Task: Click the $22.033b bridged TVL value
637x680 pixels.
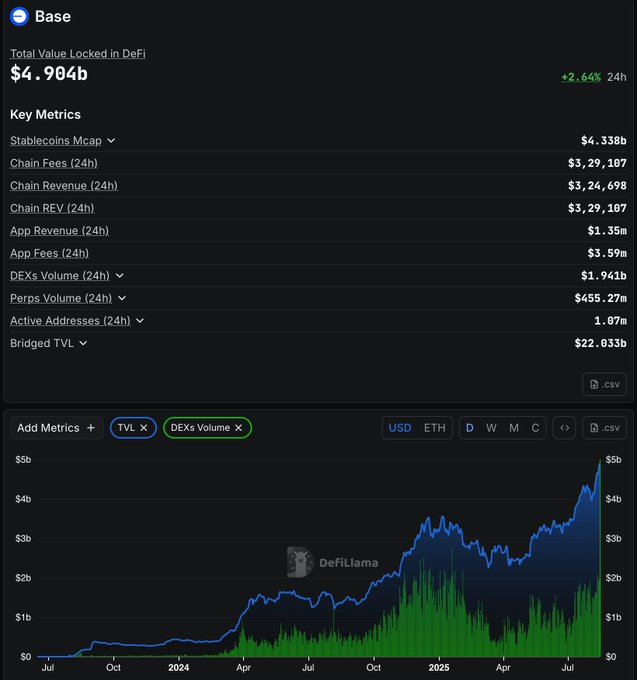Action: [601, 343]
